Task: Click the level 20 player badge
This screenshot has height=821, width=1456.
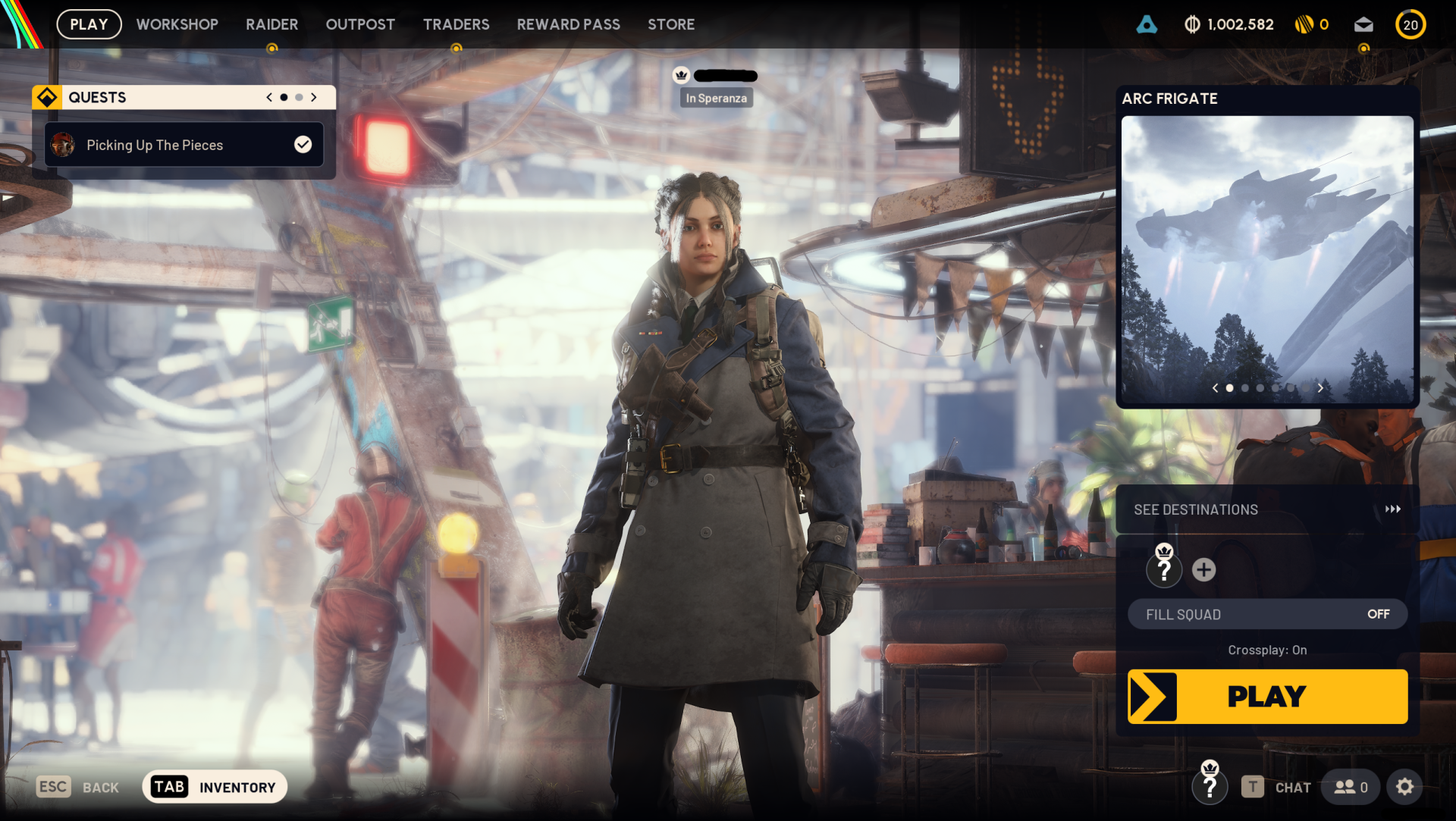Action: pyautogui.click(x=1410, y=24)
